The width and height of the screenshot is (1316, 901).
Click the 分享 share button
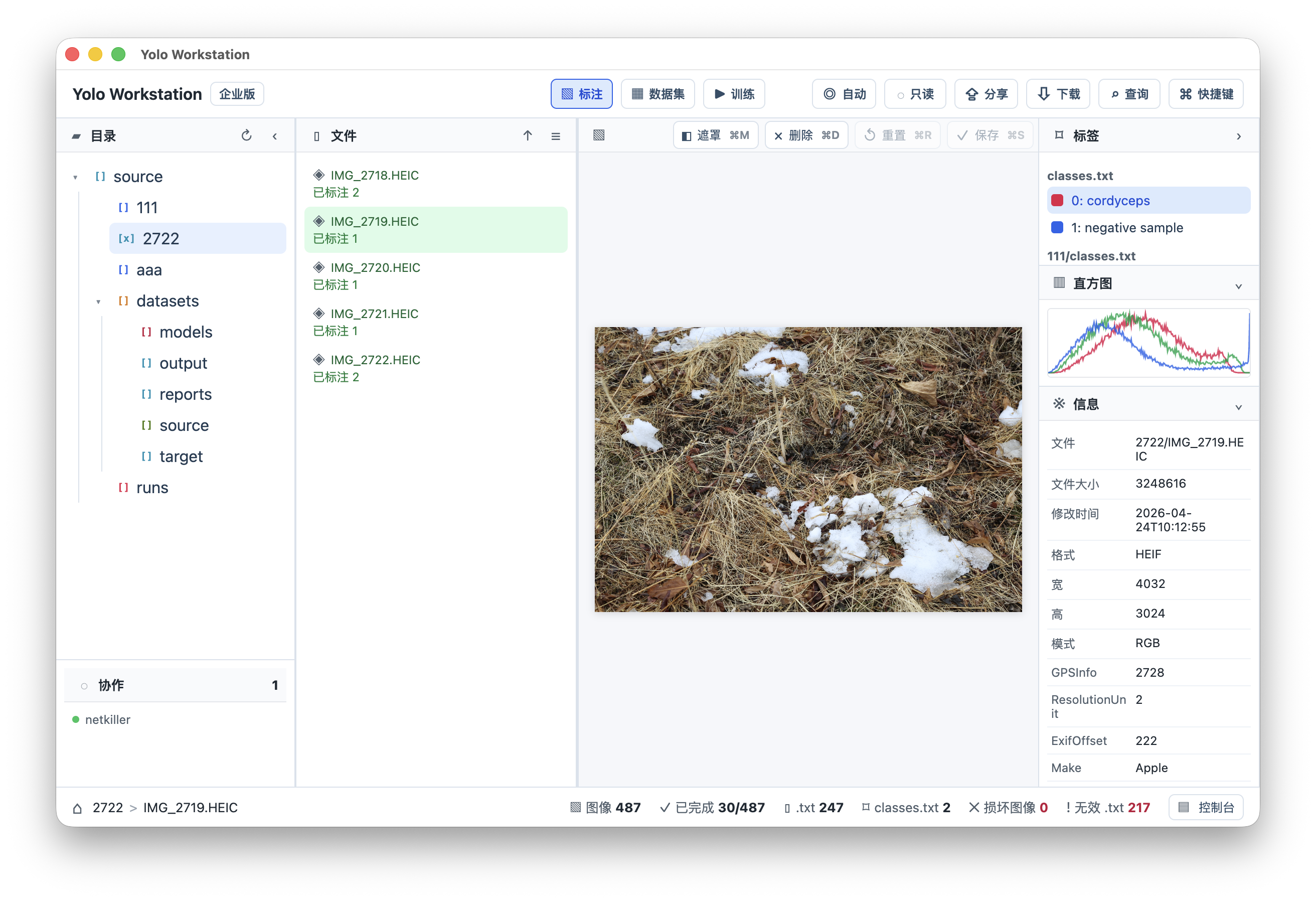[986, 94]
